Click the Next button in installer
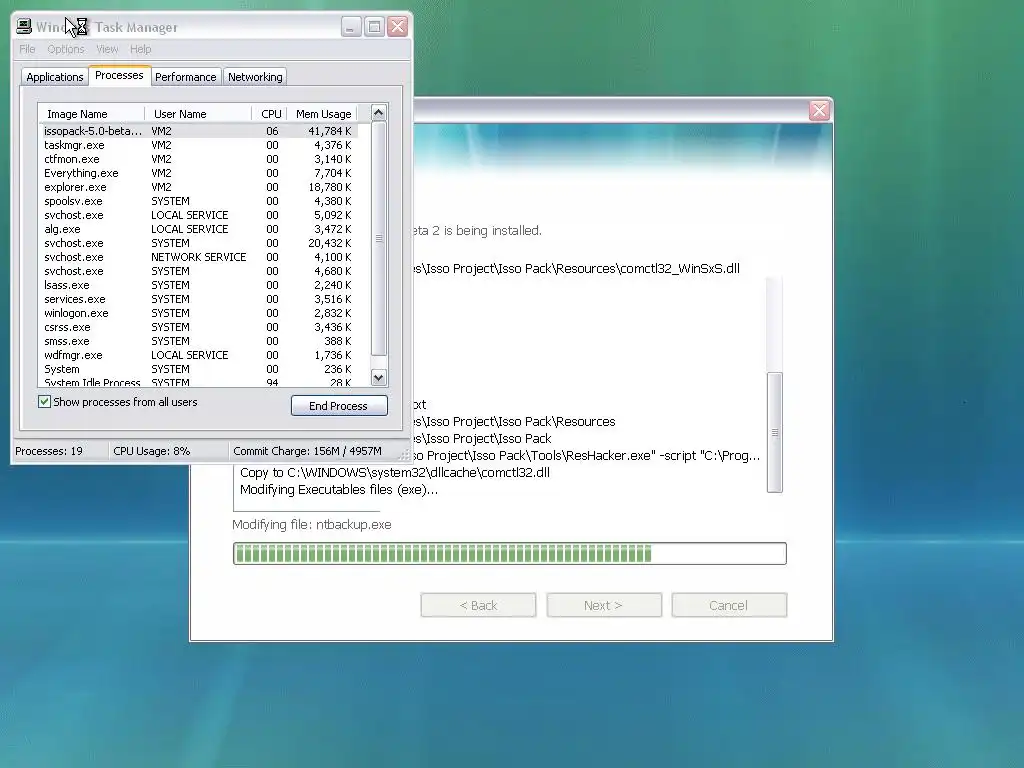Viewport: 1024px width, 768px height. (x=603, y=605)
